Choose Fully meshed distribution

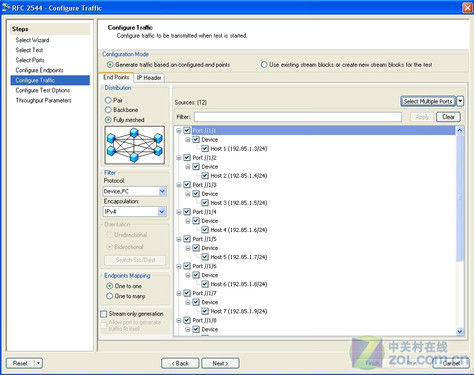[108, 120]
